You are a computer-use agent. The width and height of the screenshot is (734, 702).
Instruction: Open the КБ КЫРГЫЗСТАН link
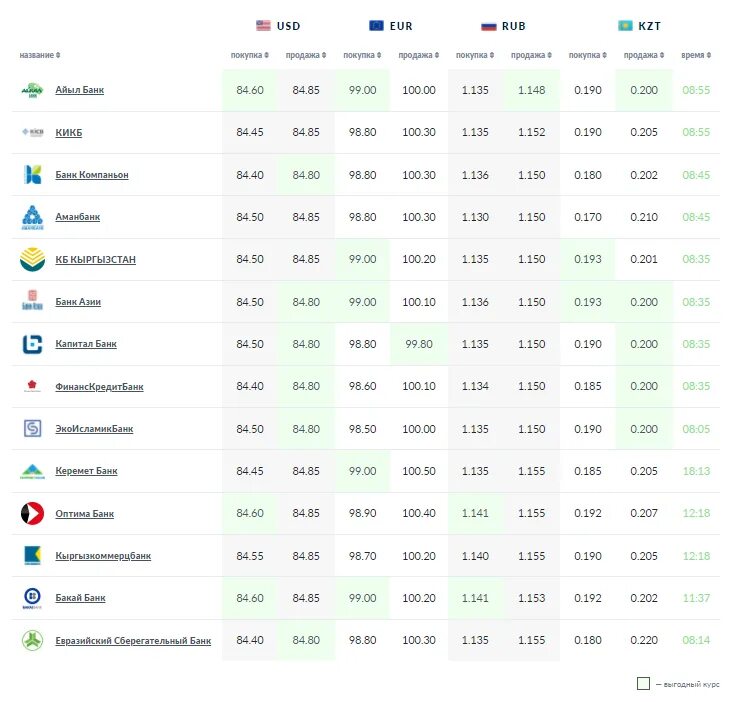click(x=95, y=259)
